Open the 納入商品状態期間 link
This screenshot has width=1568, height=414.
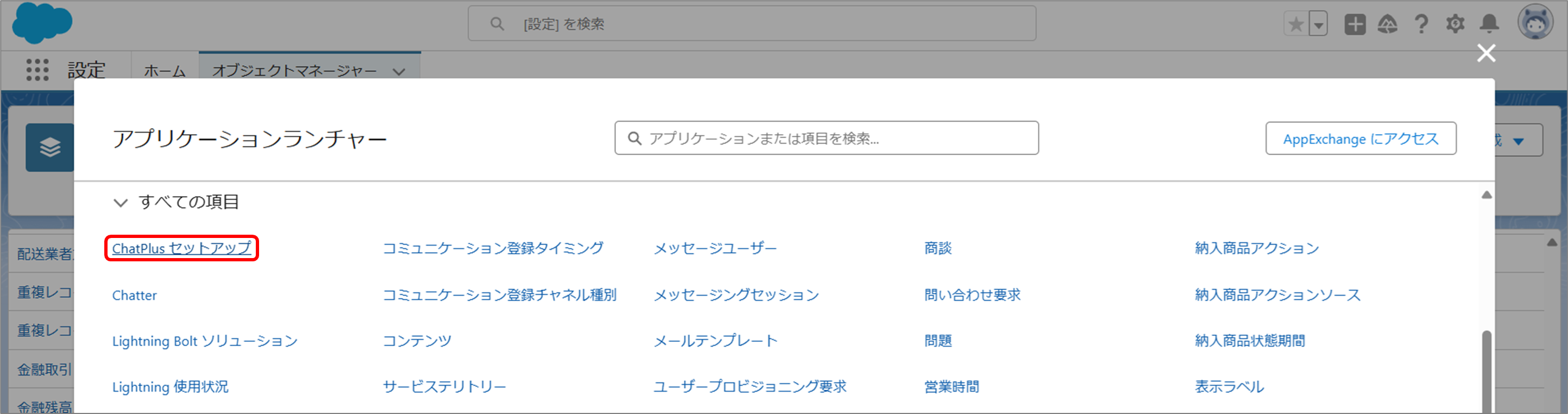(x=1250, y=341)
